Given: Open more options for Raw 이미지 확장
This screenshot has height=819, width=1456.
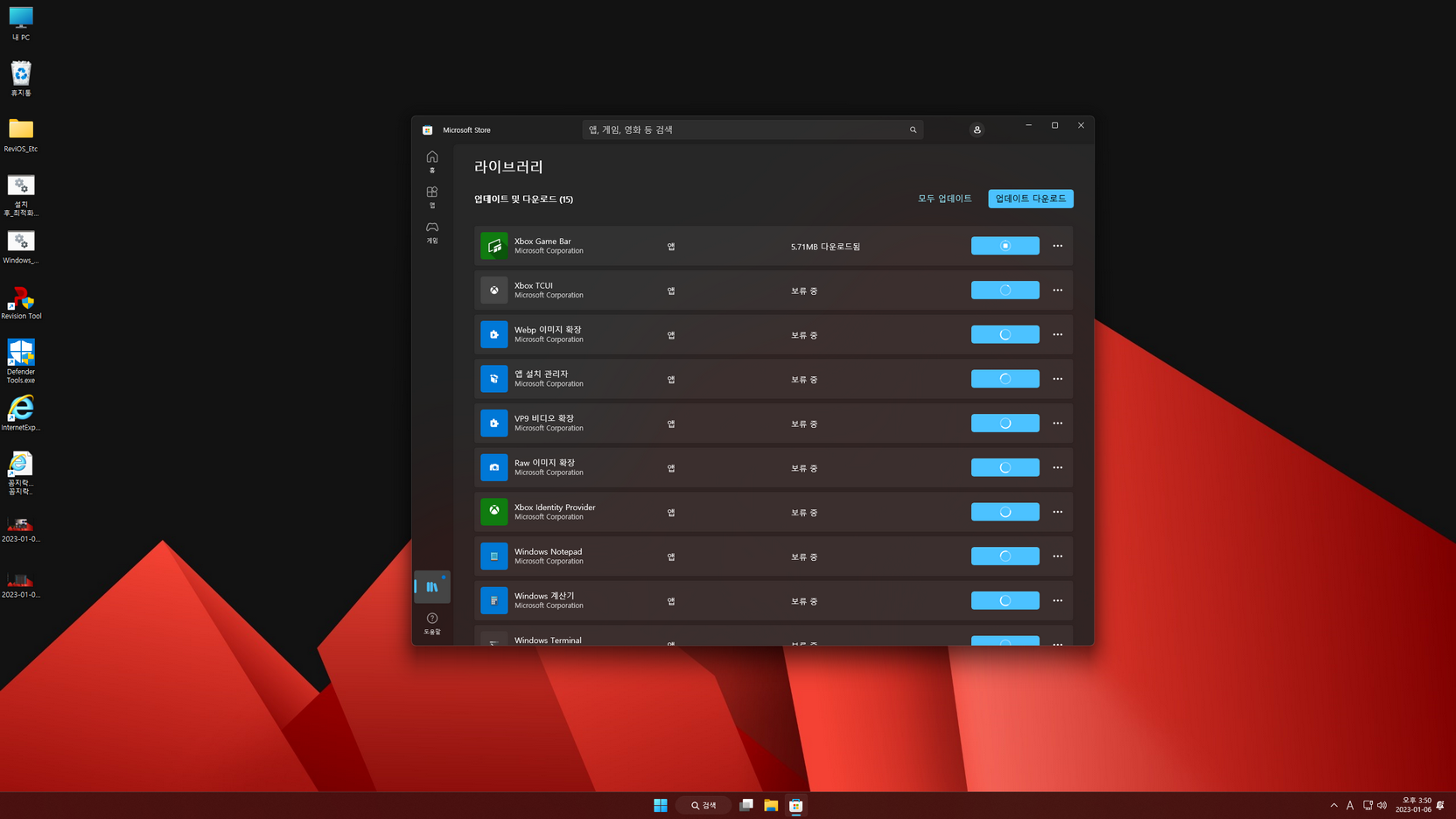Looking at the screenshot, I should coord(1058,467).
